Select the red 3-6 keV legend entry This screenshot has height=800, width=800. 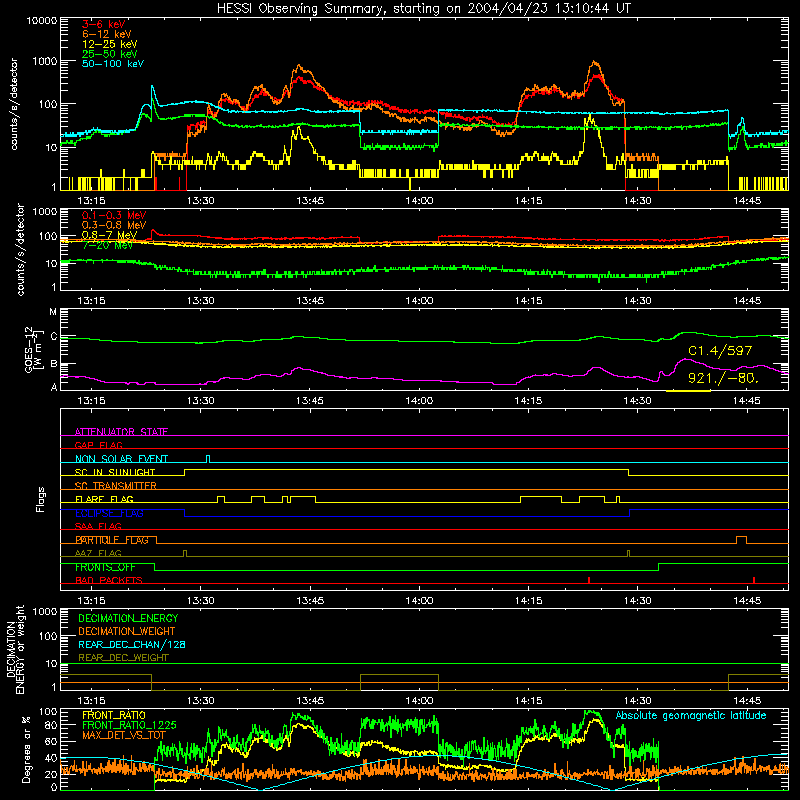click(104, 24)
